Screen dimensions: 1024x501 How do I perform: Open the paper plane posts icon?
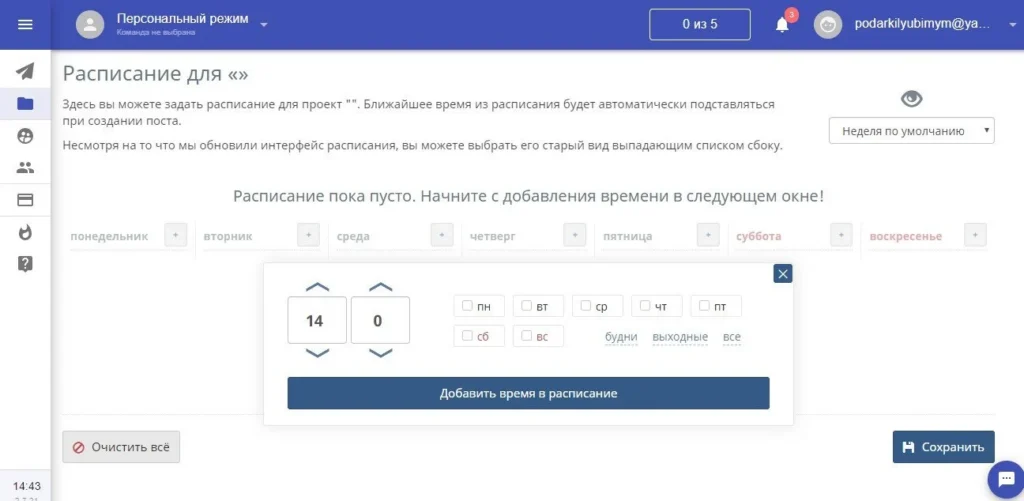(25, 71)
